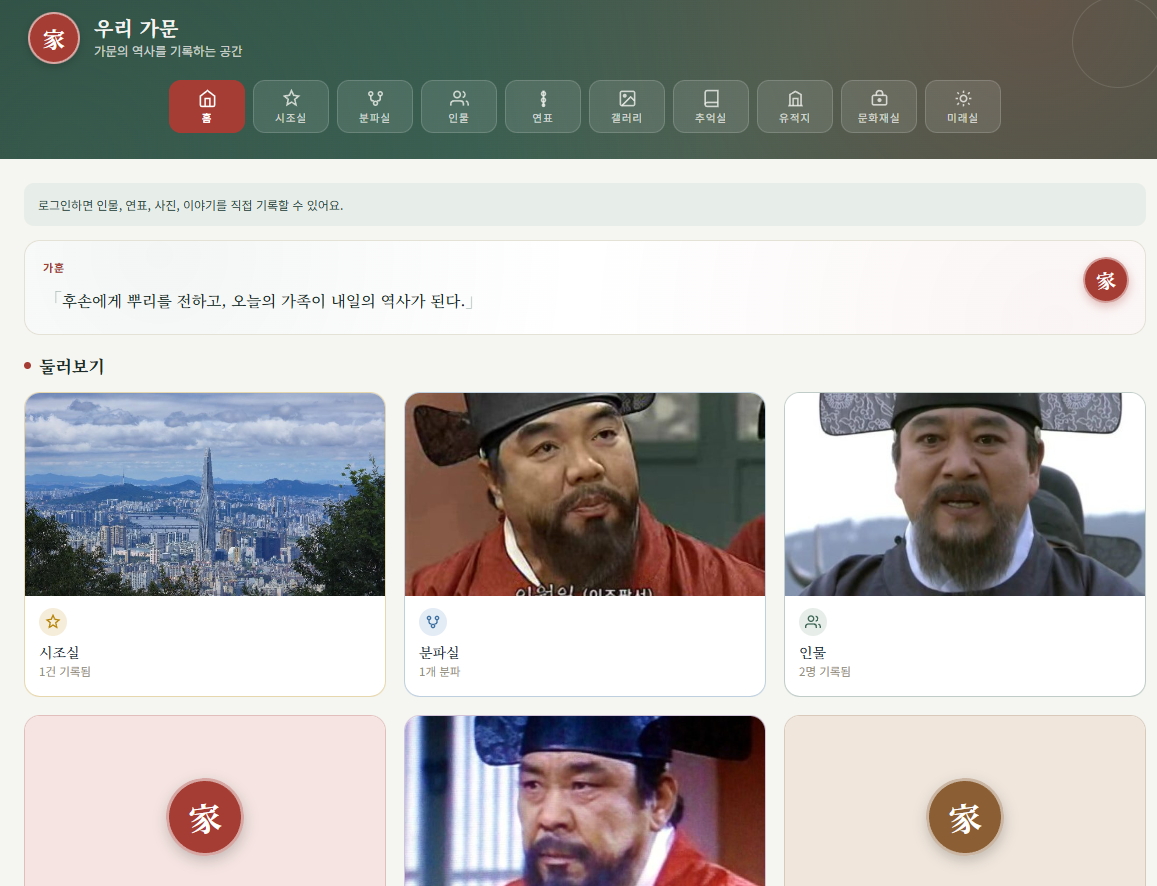Image resolution: width=1157 pixels, height=886 pixels.
Task: Click the subtitle 가문의 역사를 기록하는 공간
Action: (167, 51)
